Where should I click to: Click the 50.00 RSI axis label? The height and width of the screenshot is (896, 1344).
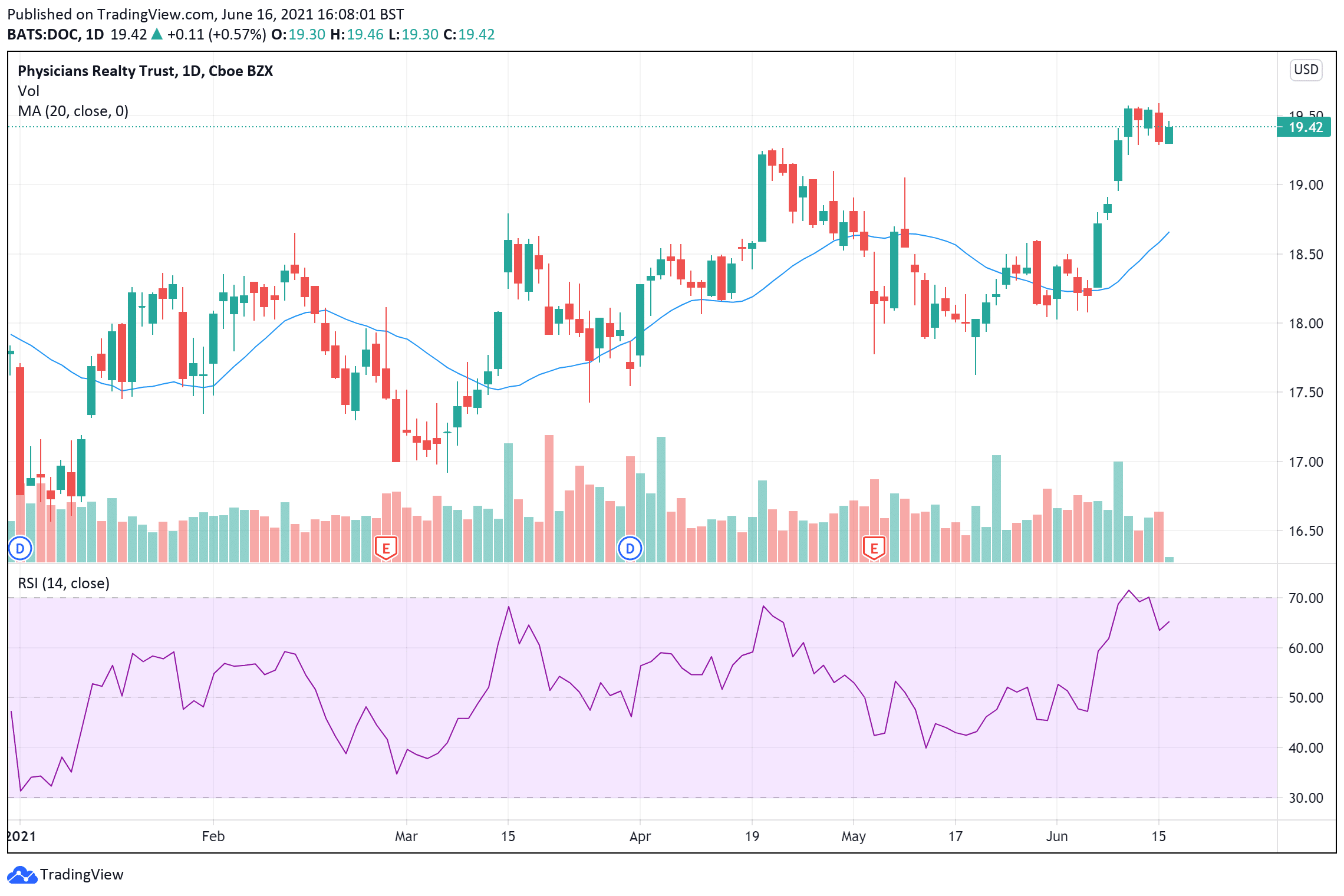[1306, 698]
